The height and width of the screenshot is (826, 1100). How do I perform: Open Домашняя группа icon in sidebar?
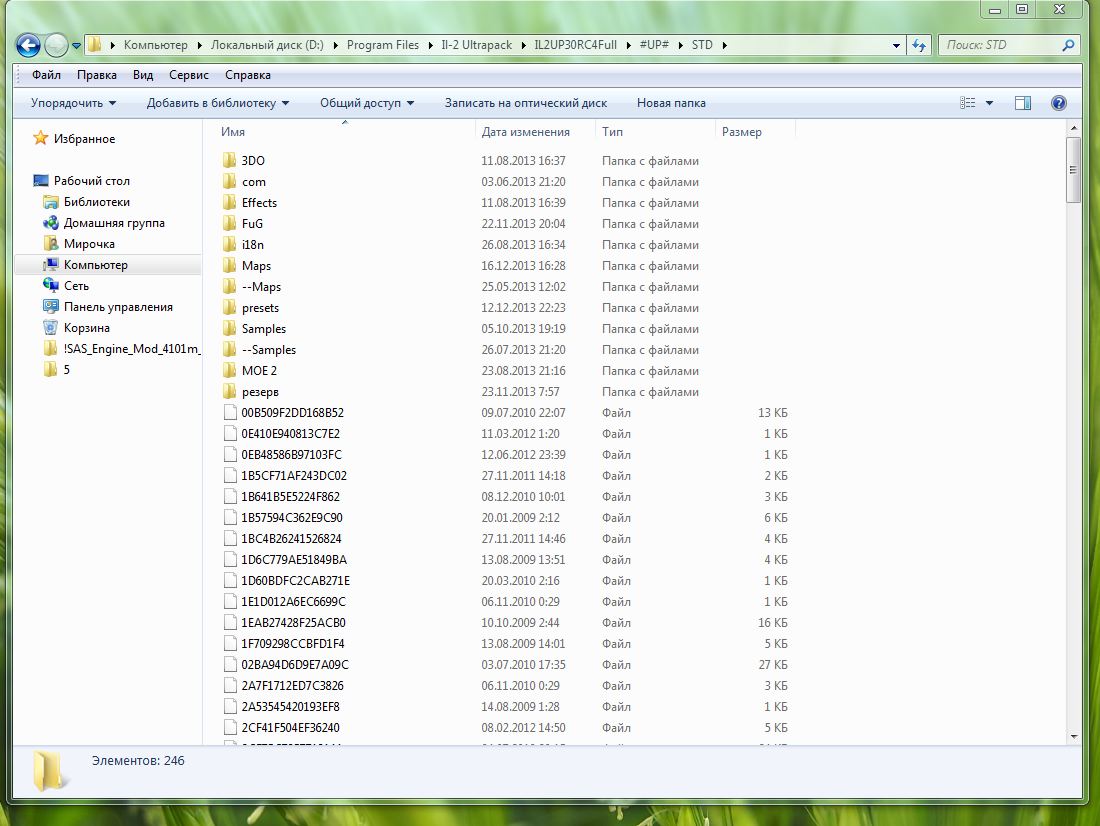coord(51,223)
